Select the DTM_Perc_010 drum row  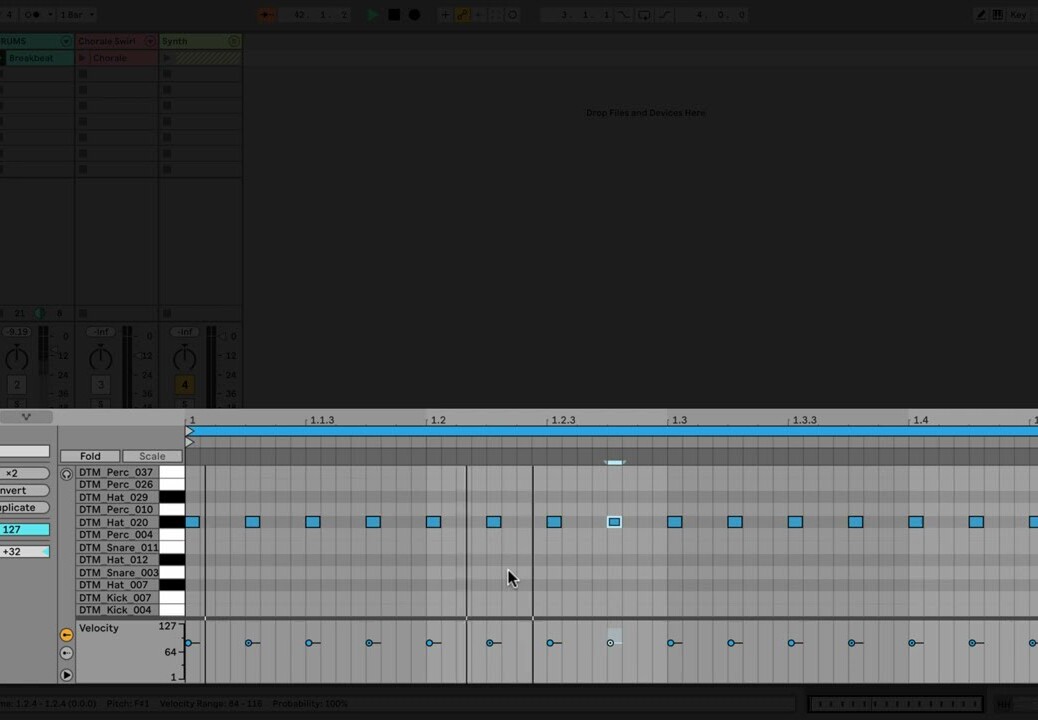(x=117, y=510)
